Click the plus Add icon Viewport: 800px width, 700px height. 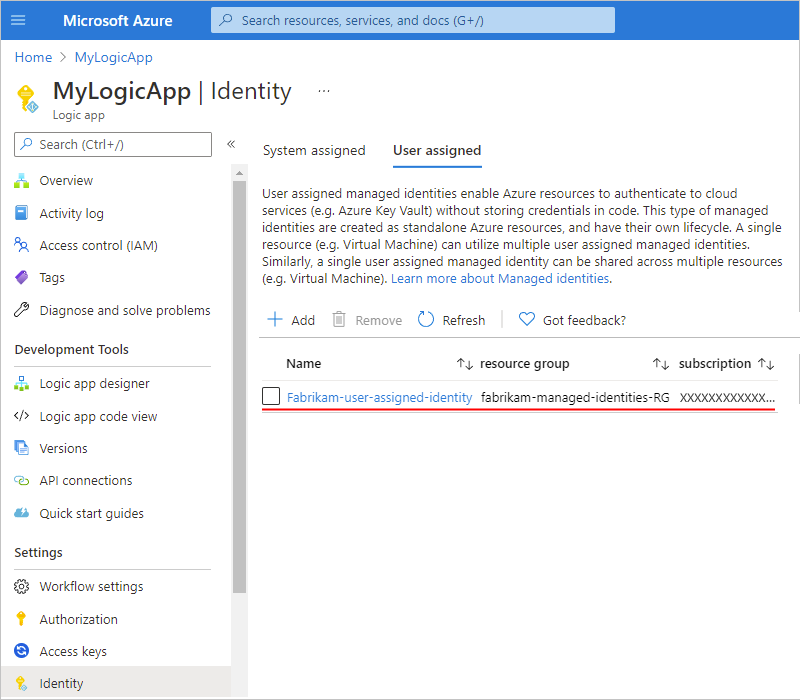(274, 319)
